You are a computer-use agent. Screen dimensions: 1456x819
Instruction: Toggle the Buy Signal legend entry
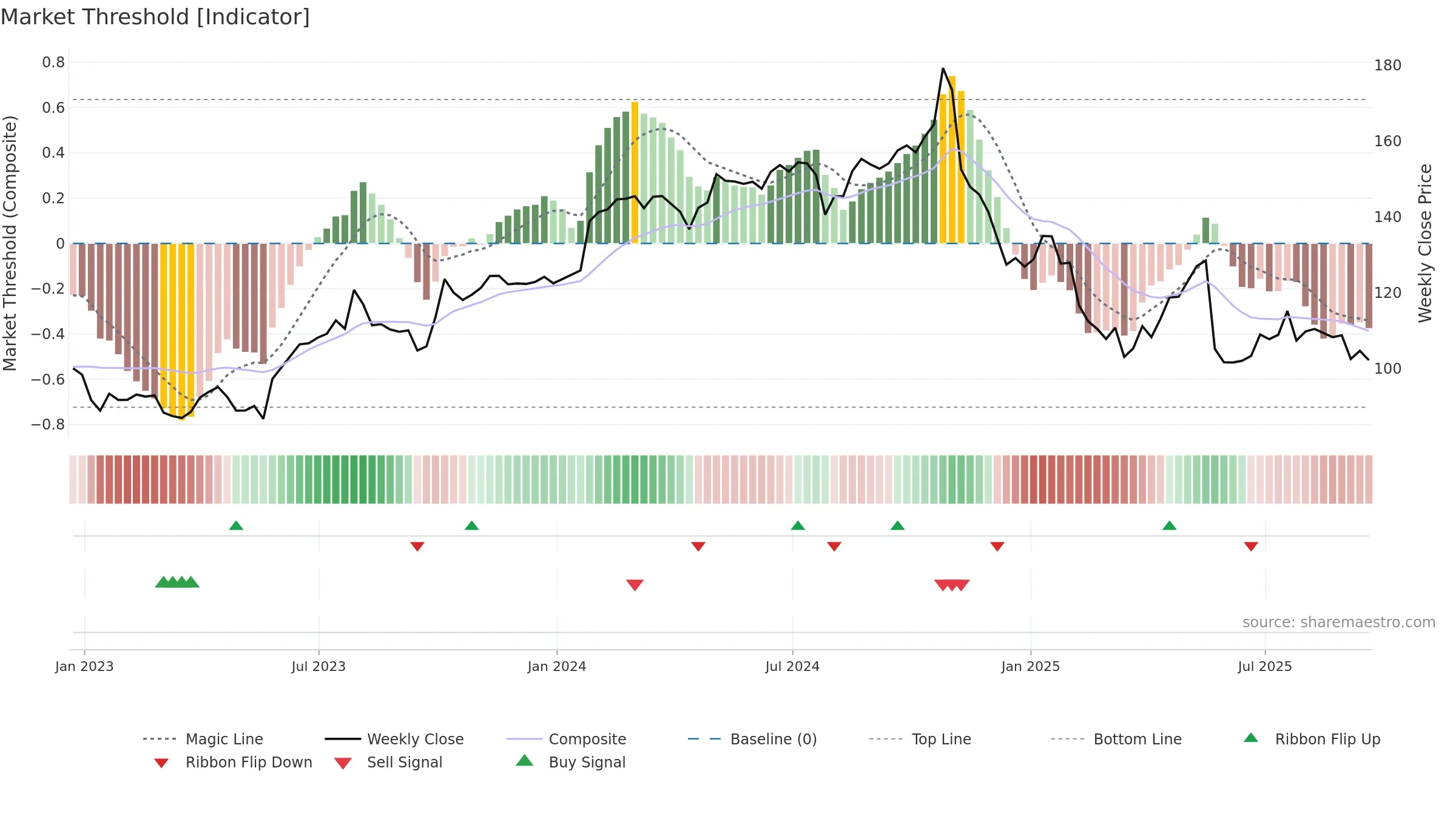570,762
